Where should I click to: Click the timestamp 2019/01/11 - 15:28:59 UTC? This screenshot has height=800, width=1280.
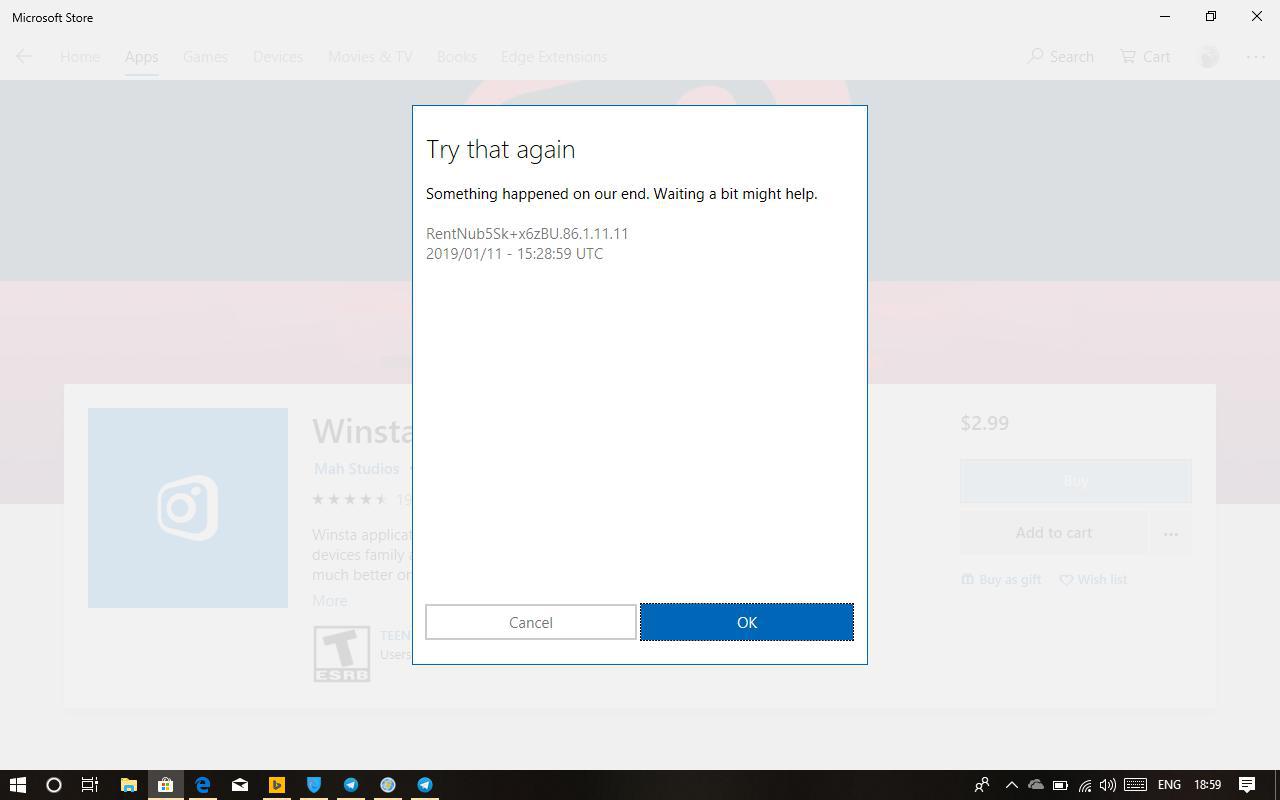[514, 254]
